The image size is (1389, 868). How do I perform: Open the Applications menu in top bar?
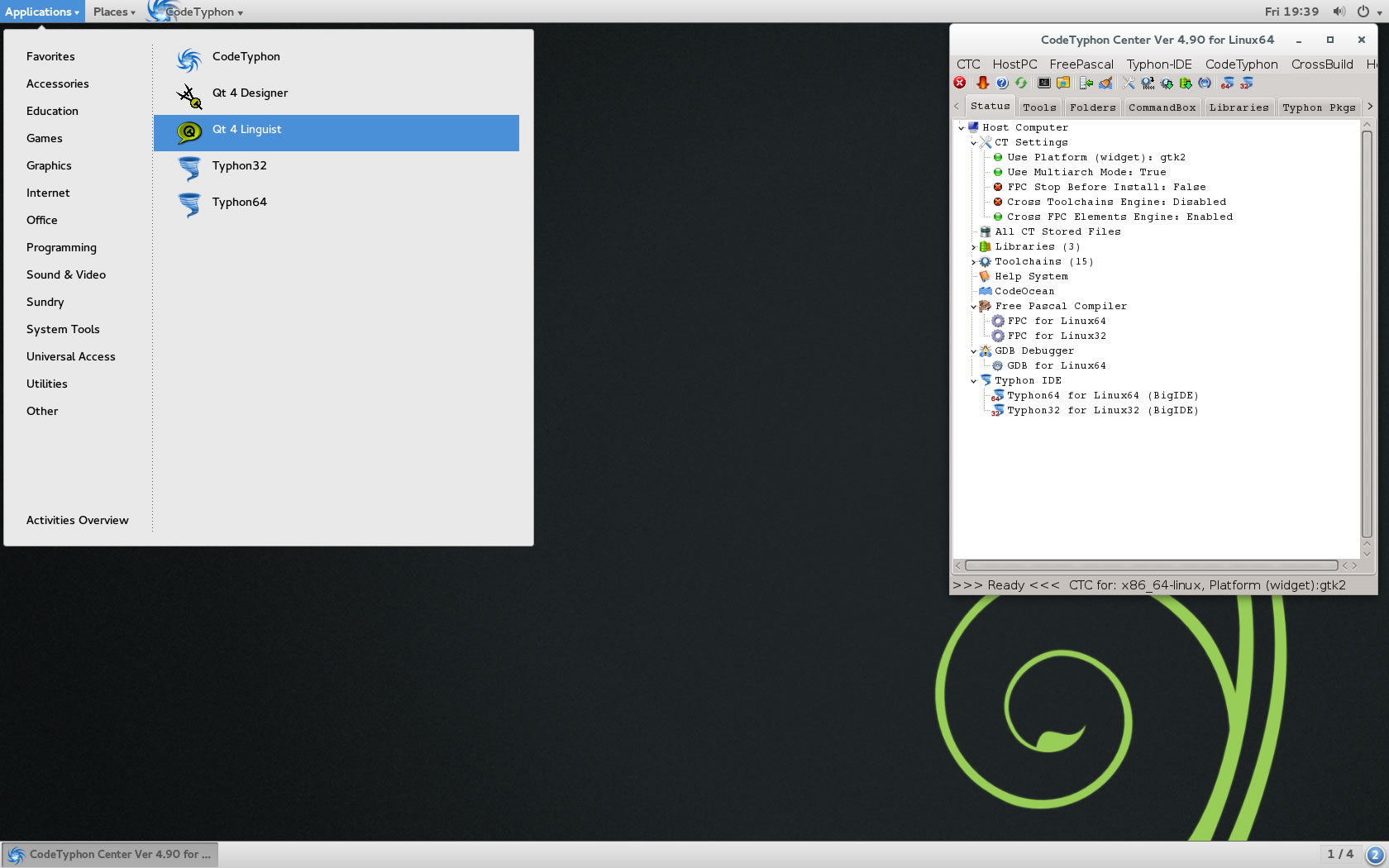pos(42,12)
